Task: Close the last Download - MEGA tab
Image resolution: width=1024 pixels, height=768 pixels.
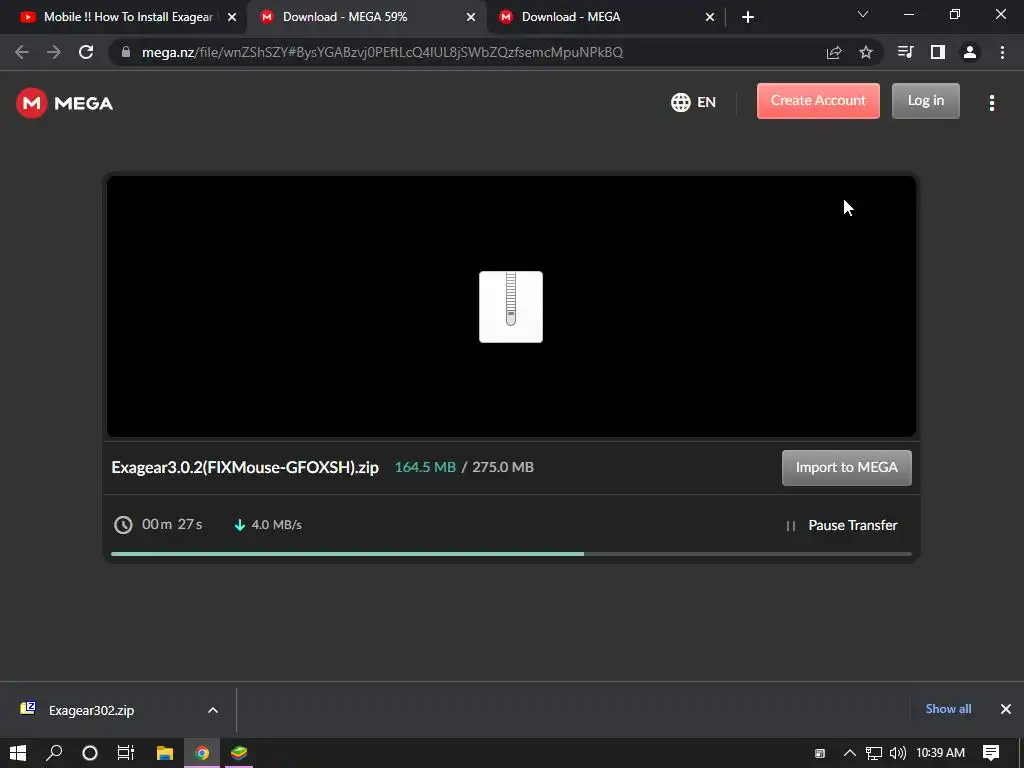Action: tap(710, 17)
